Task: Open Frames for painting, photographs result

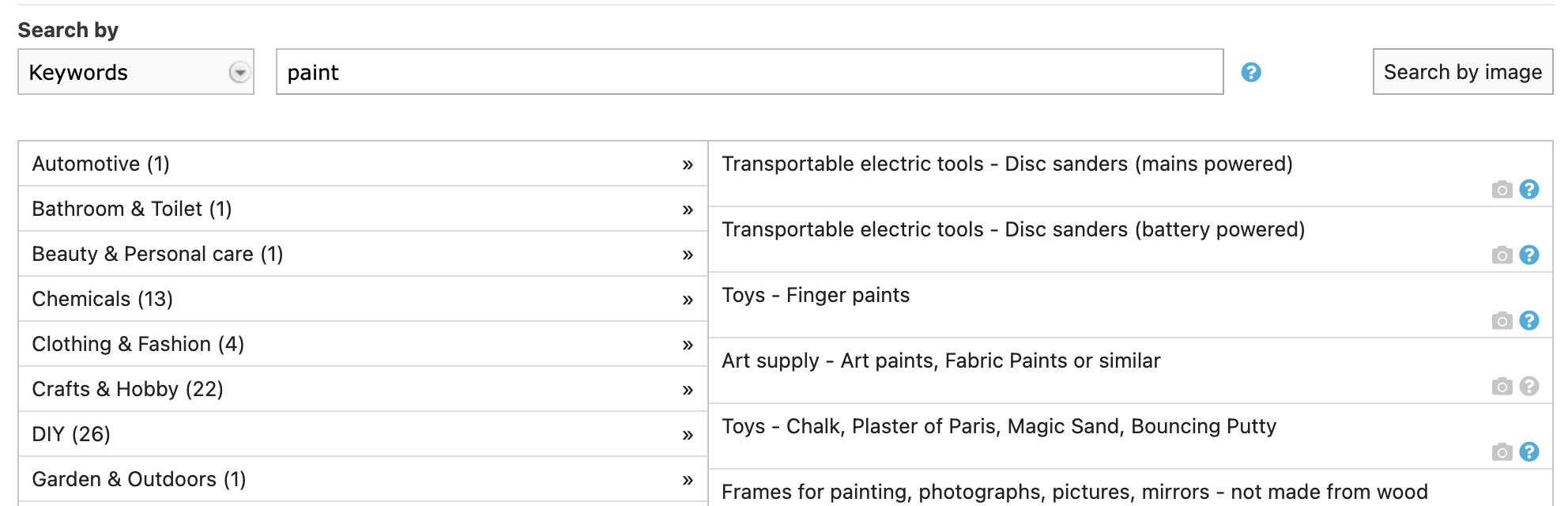Action: [1074, 492]
